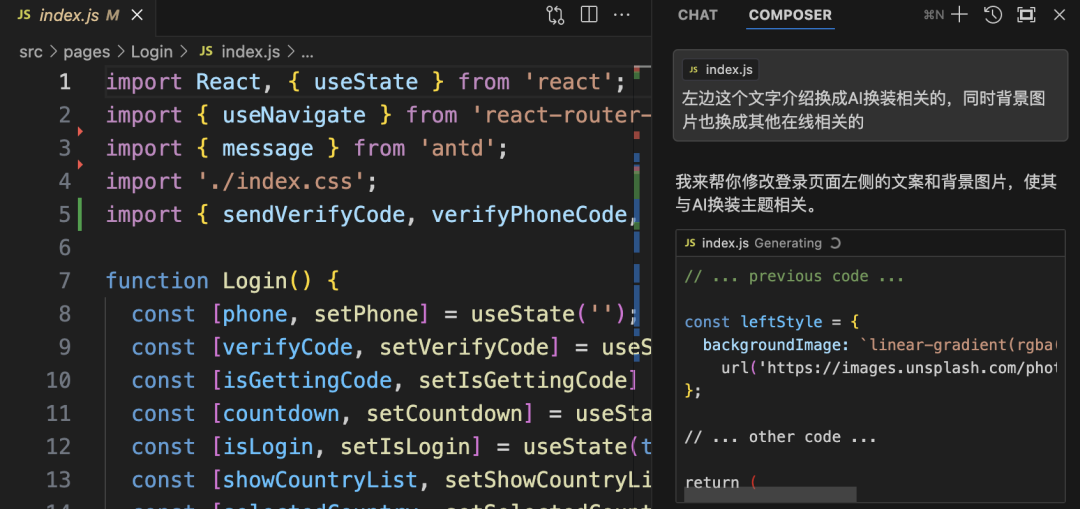Click the index.js file chip in prompt

pyautogui.click(x=720, y=70)
